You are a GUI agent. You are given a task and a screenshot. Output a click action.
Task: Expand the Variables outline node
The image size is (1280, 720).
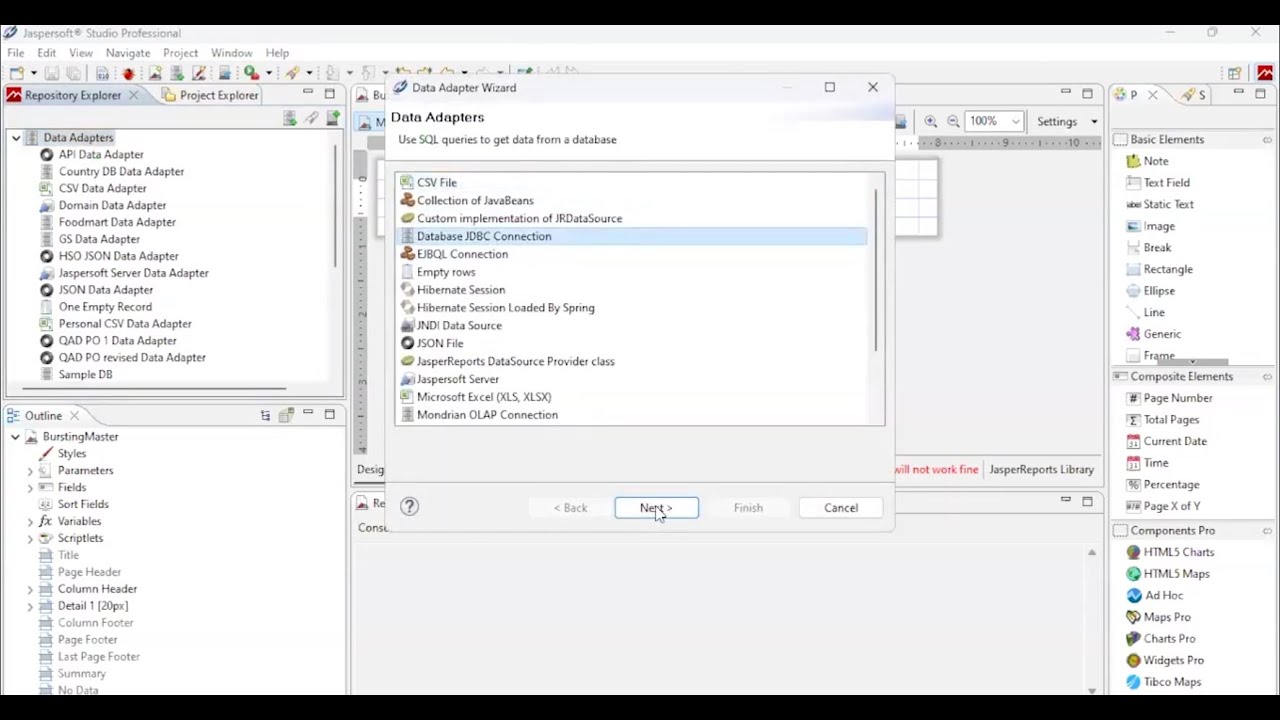click(x=30, y=522)
